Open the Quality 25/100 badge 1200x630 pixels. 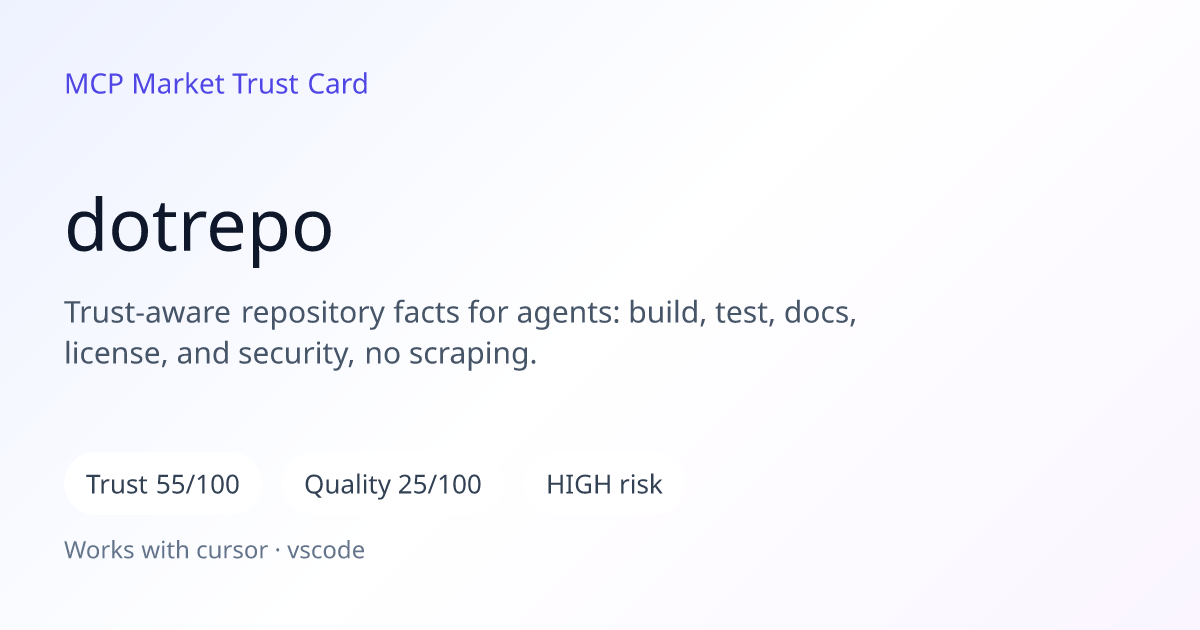coord(393,485)
